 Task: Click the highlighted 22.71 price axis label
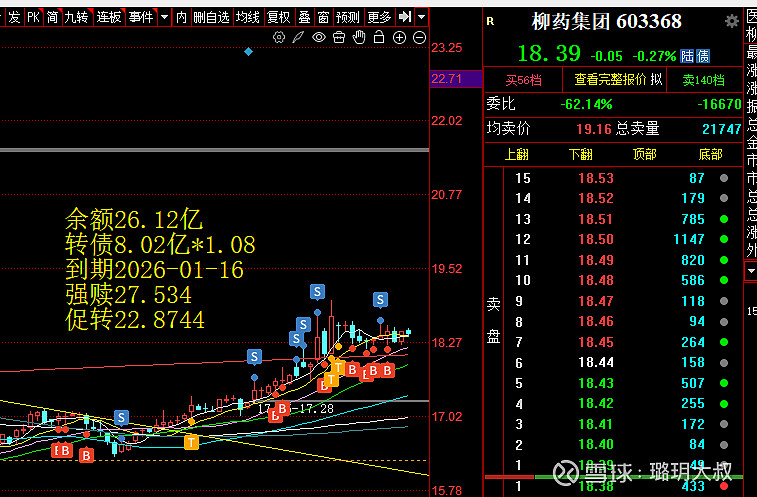[x=455, y=79]
